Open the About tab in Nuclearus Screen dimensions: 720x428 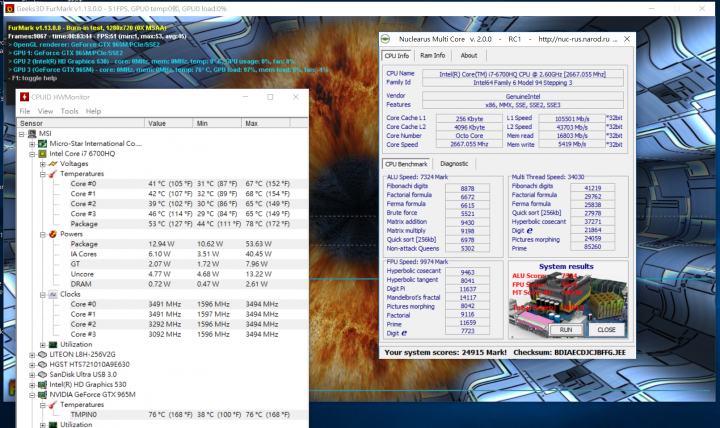[469, 56]
